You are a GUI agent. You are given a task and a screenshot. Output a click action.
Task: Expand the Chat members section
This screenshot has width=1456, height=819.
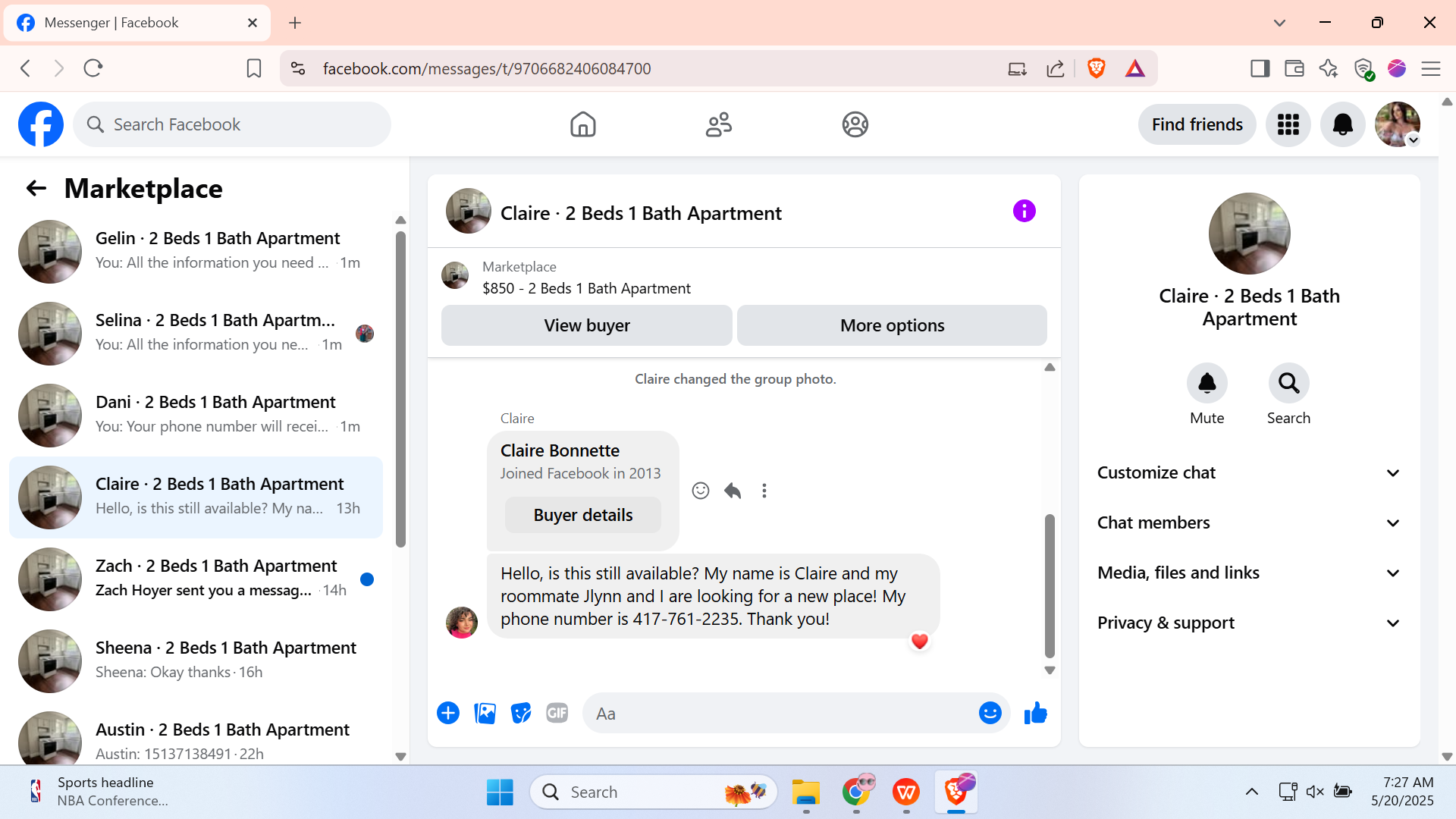(x=1248, y=522)
